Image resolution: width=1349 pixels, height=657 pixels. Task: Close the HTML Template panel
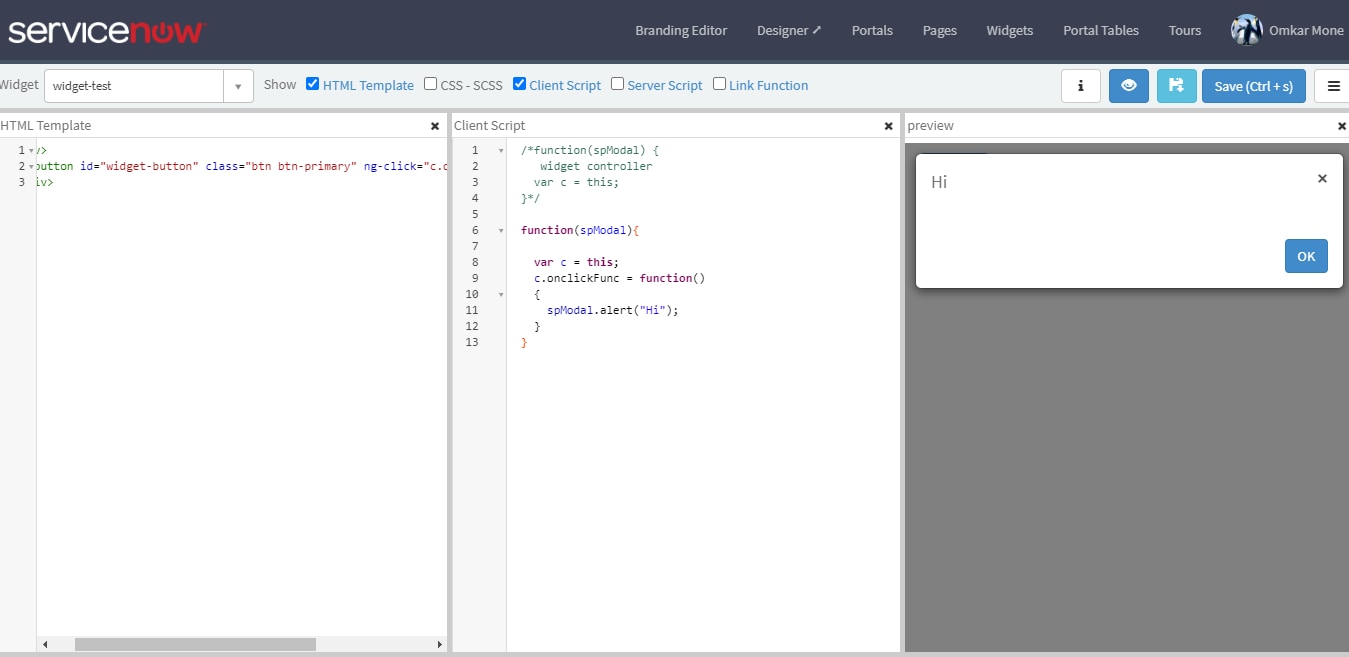[x=435, y=126]
